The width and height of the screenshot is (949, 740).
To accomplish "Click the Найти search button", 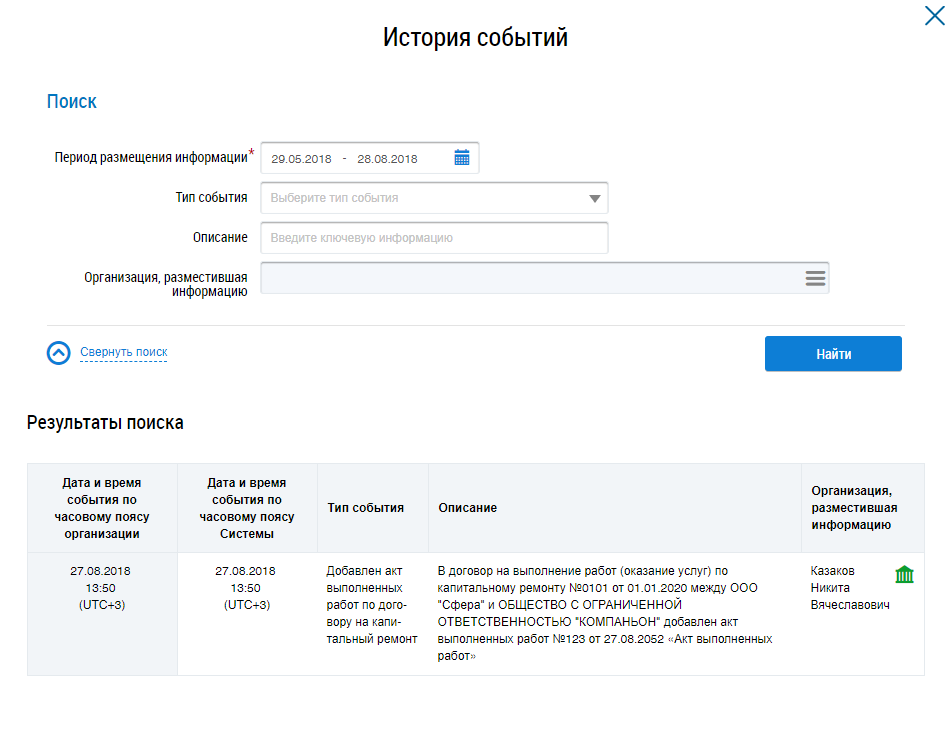I will tap(832, 354).
